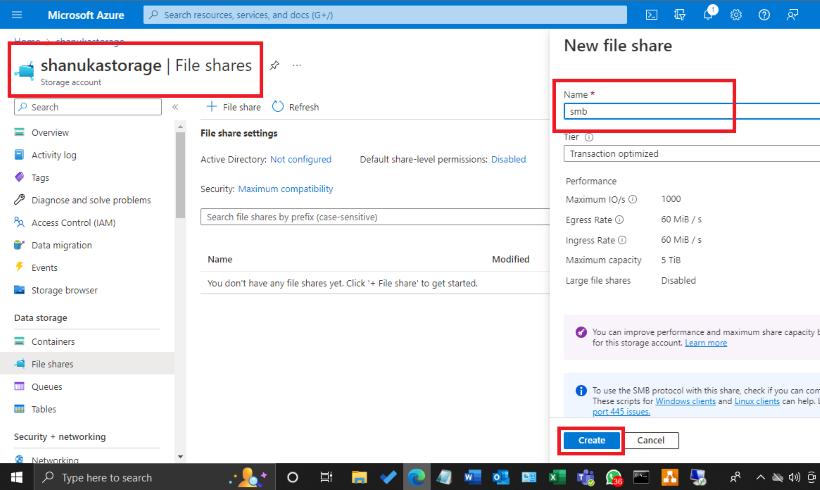Show the Egress Rate info icon
The width and height of the screenshot is (820, 490).
(619, 220)
